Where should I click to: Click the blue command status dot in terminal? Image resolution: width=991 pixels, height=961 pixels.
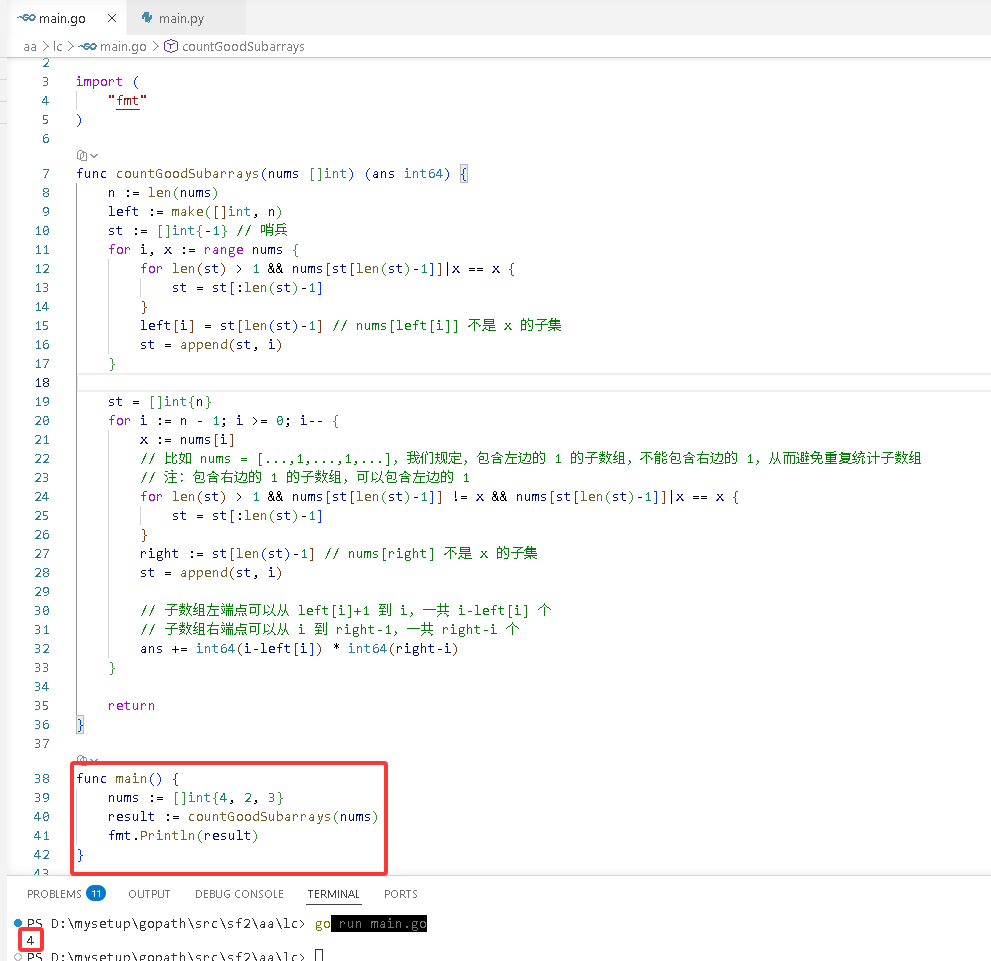(18, 923)
